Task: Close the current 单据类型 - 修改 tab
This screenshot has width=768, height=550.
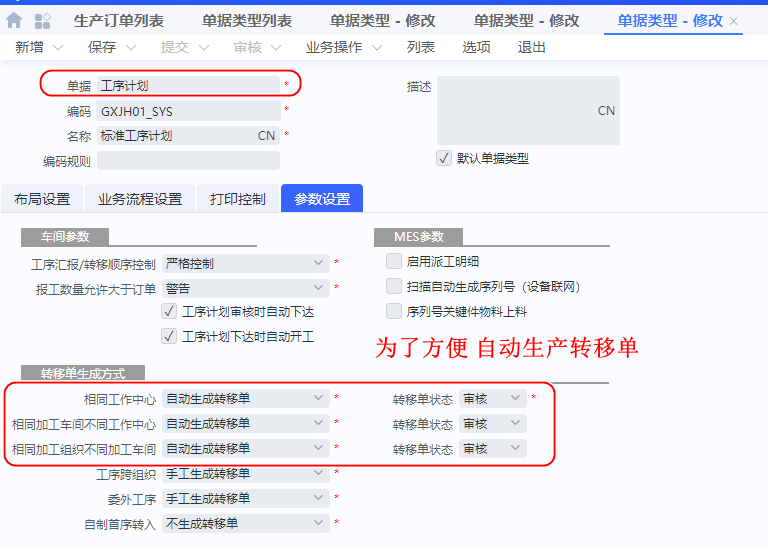Action: pyautogui.click(x=735, y=21)
